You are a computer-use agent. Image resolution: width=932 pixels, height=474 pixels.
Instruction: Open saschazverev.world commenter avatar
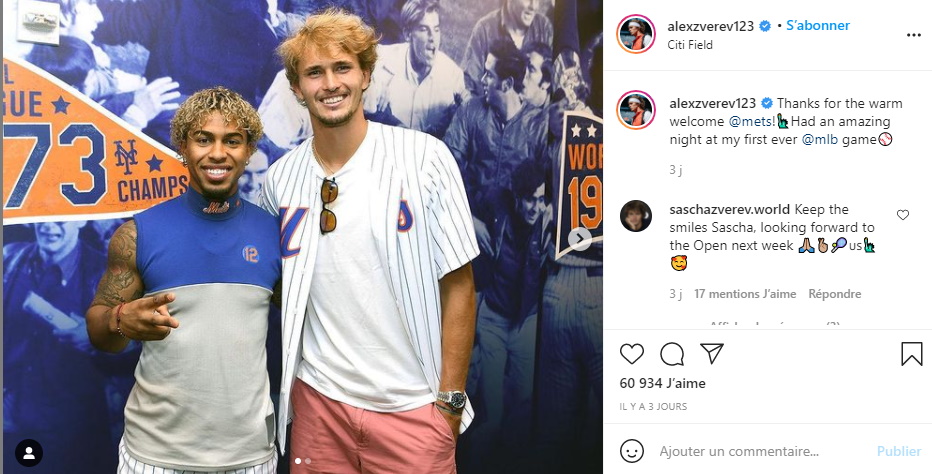click(636, 216)
